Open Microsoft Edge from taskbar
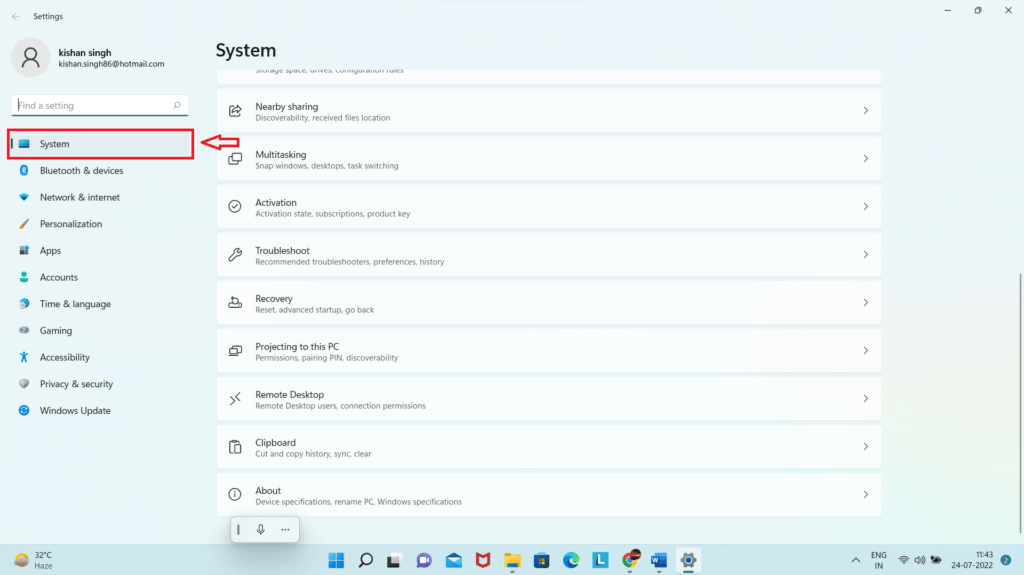Image resolution: width=1024 pixels, height=575 pixels. coord(571,560)
